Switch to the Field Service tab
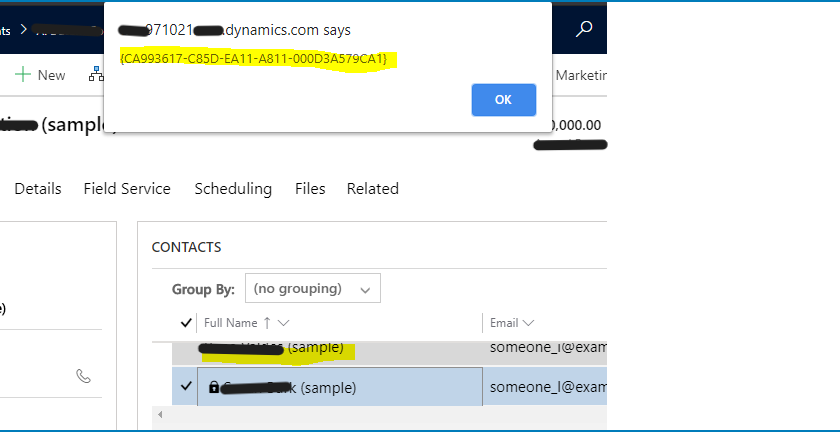 coord(127,189)
